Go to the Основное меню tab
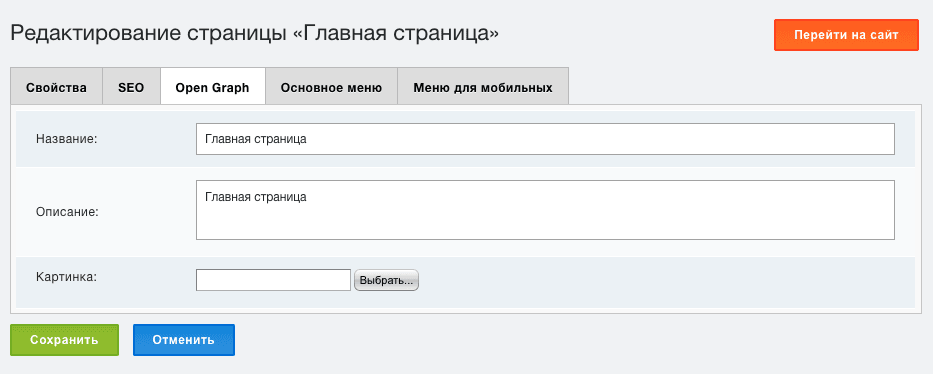Image resolution: width=933 pixels, height=374 pixels. point(331,88)
